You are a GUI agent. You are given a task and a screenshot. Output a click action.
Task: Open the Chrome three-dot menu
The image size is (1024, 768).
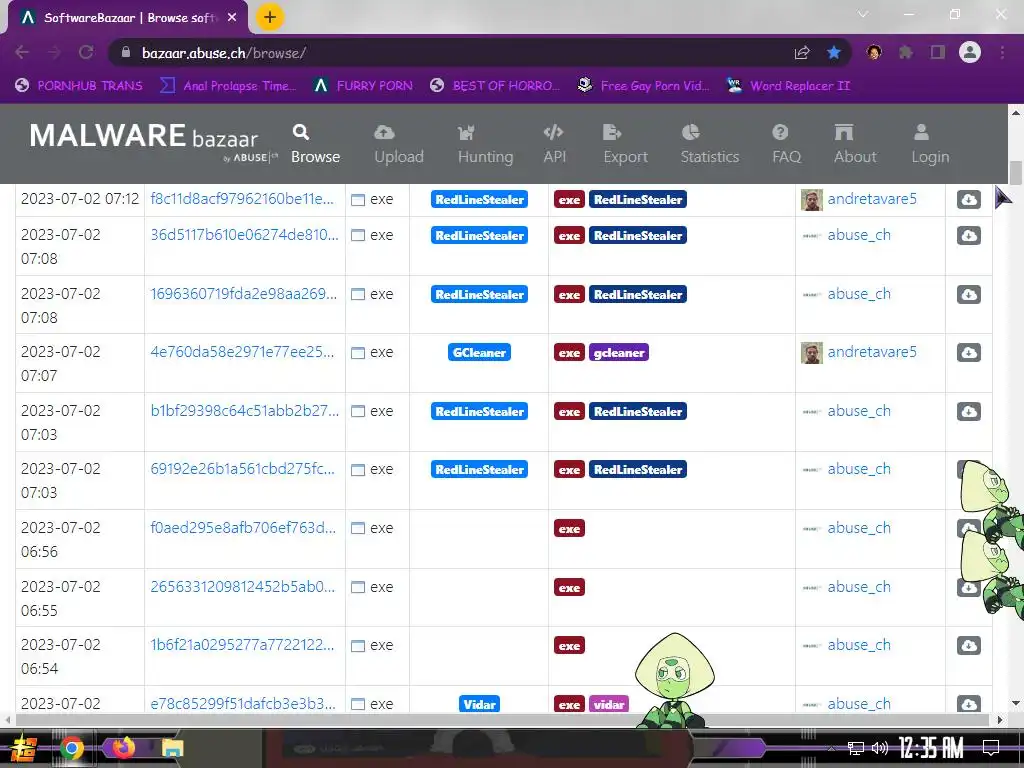click(1002, 52)
